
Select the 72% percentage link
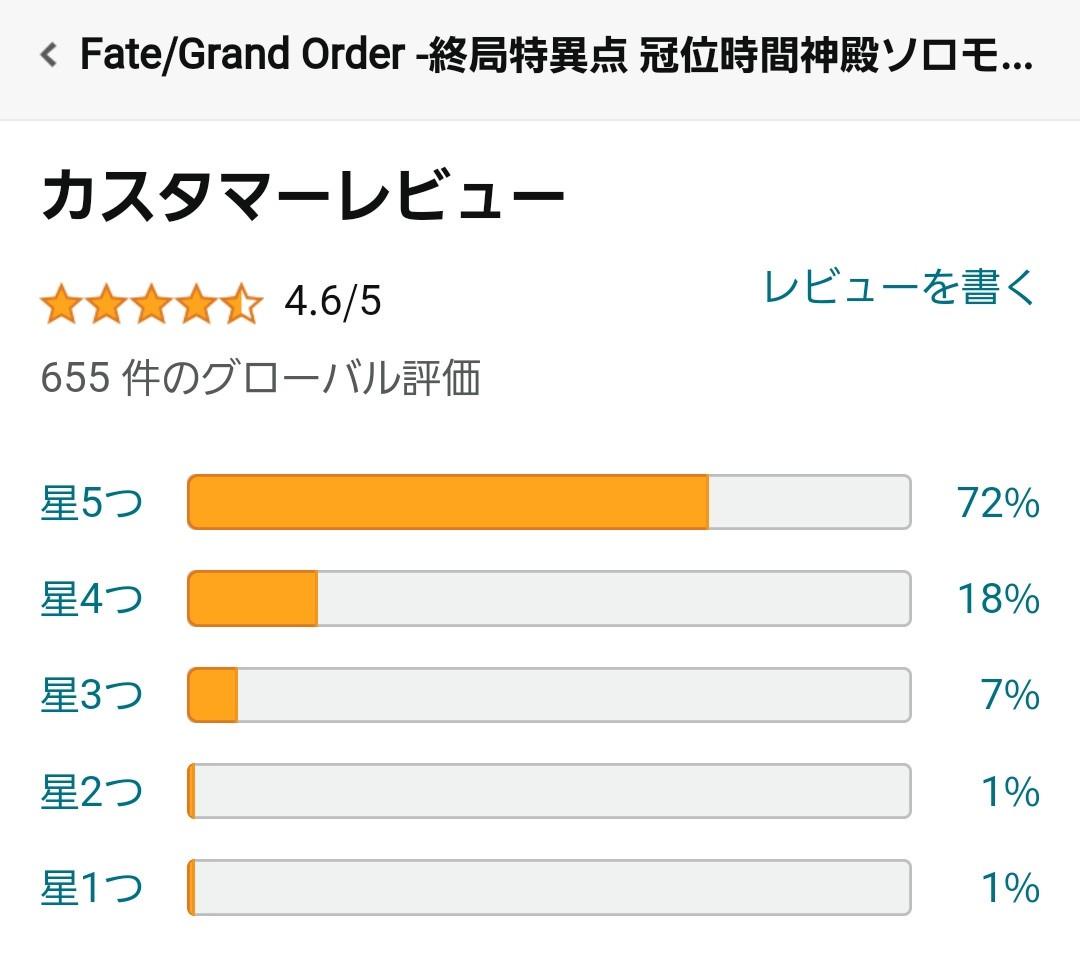pos(998,502)
